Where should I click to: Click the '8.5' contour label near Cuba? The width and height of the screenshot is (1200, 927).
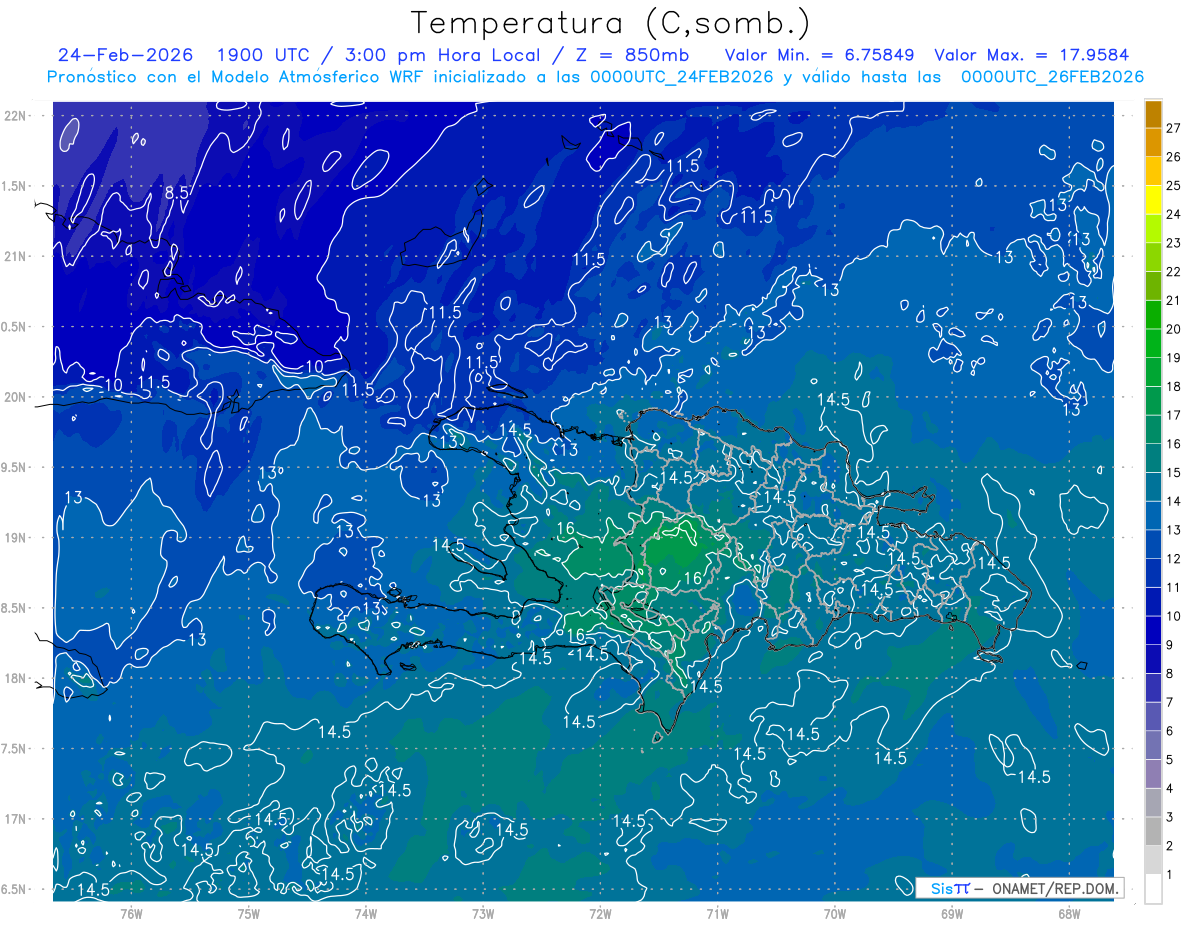(176, 193)
